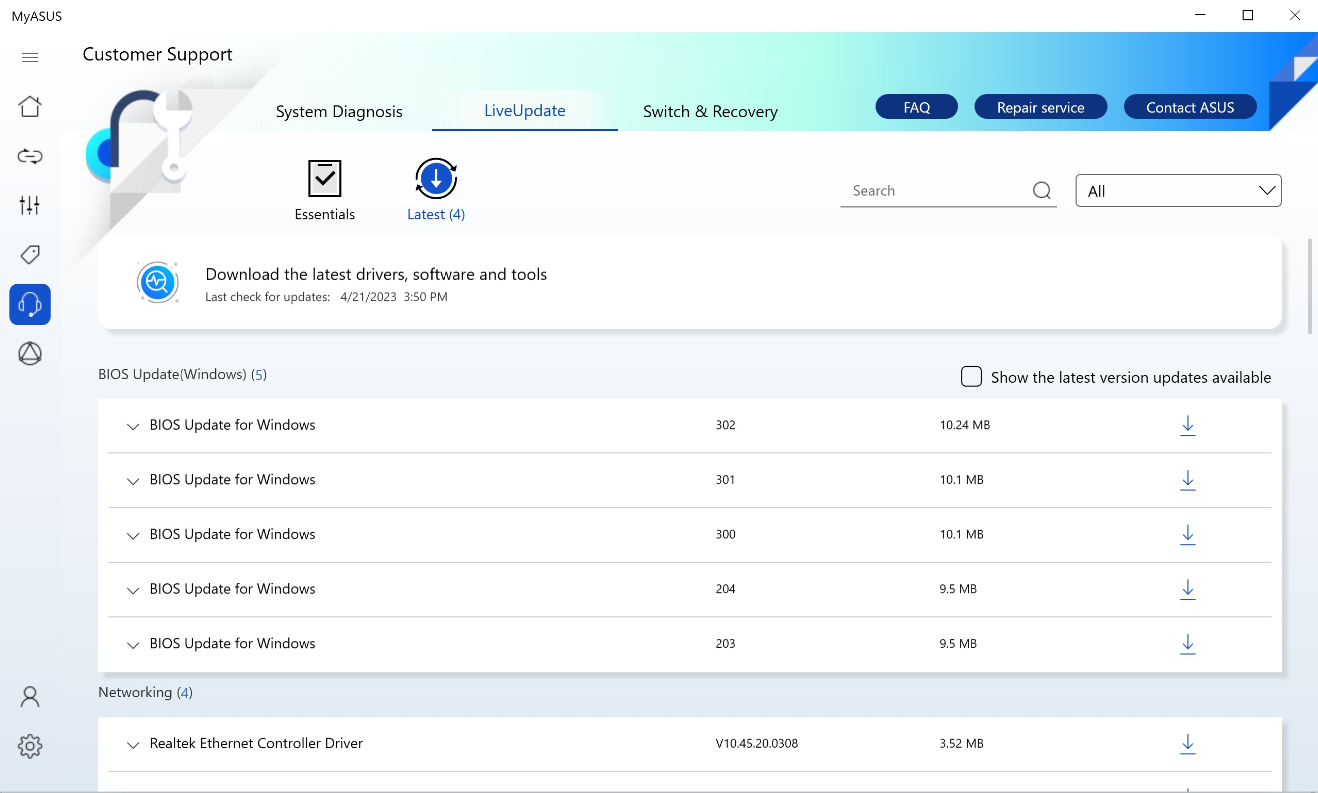Click the vertical scrollbar thumb
The height and width of the screenshot is (793, 1318).
point(1311,285)
